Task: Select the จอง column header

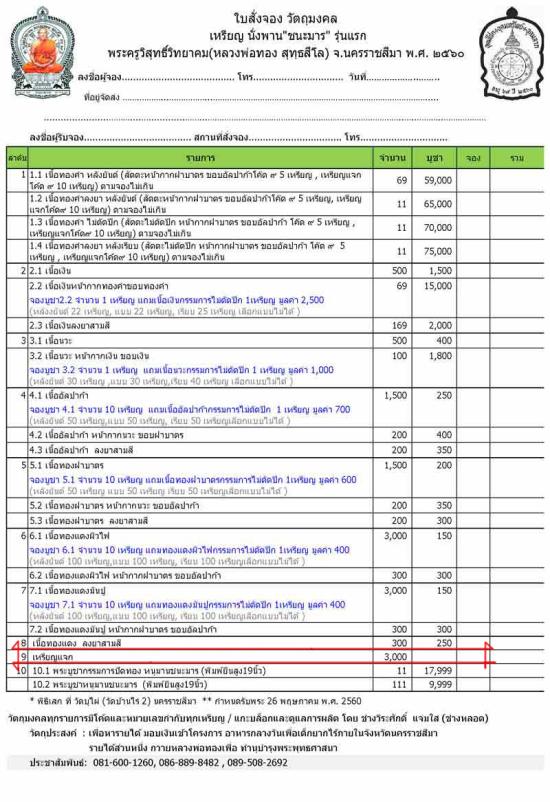Action: coord(473,158)
